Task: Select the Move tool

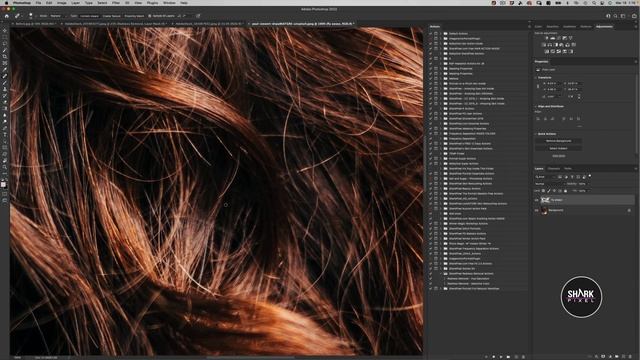Action: coord(5,31)
